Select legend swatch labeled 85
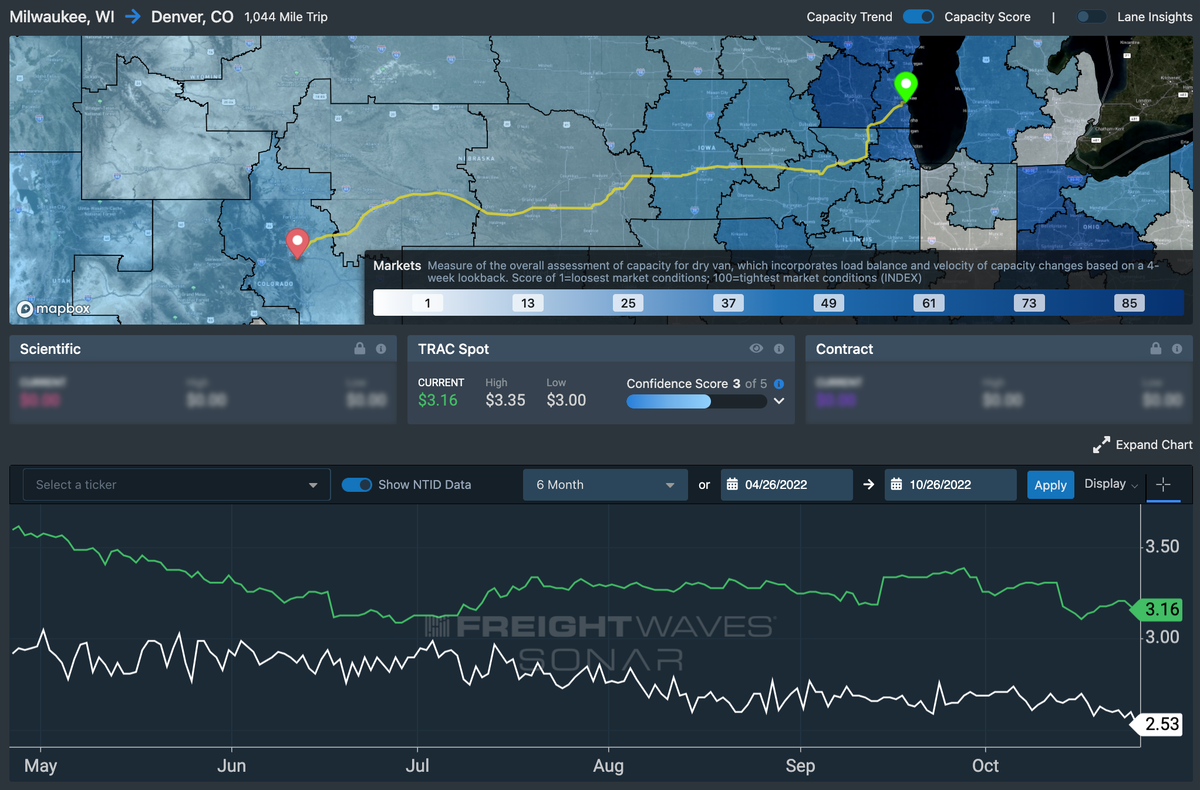This screenshot has height=790, width=1200. [x=1130, y=303]
